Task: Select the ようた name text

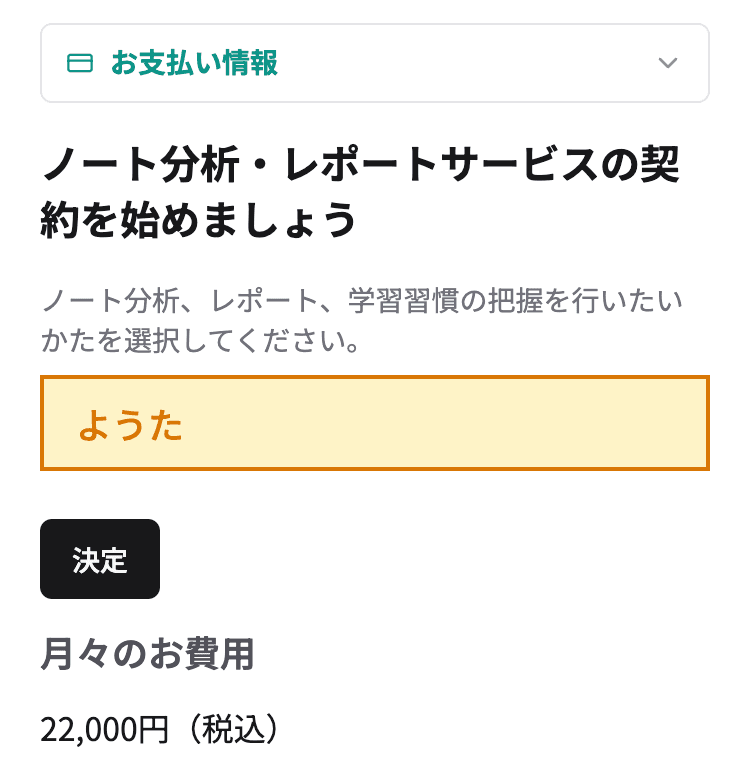Action: pos(130,425)
